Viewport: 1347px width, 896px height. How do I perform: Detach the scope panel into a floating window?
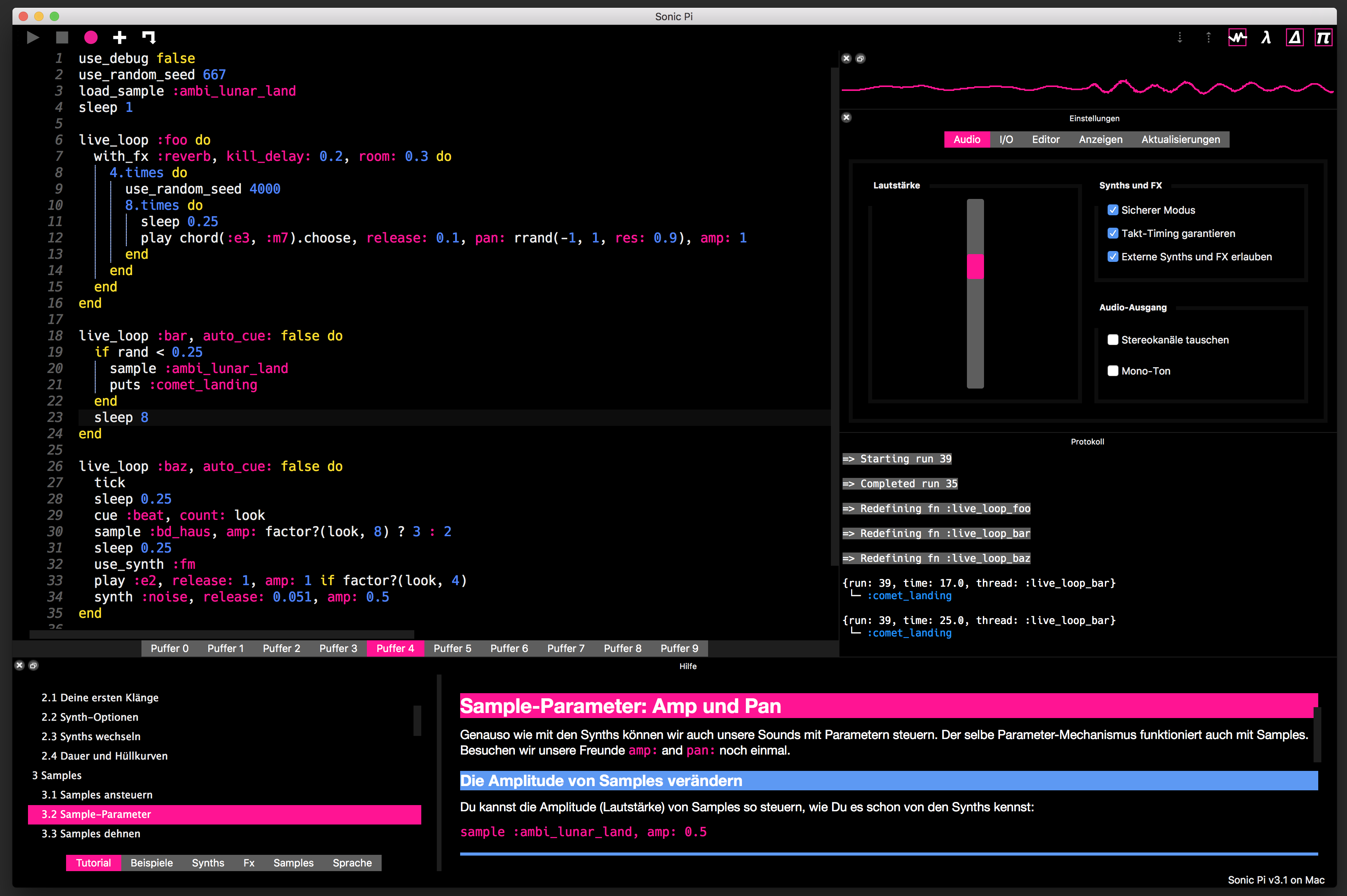(860, 58)
